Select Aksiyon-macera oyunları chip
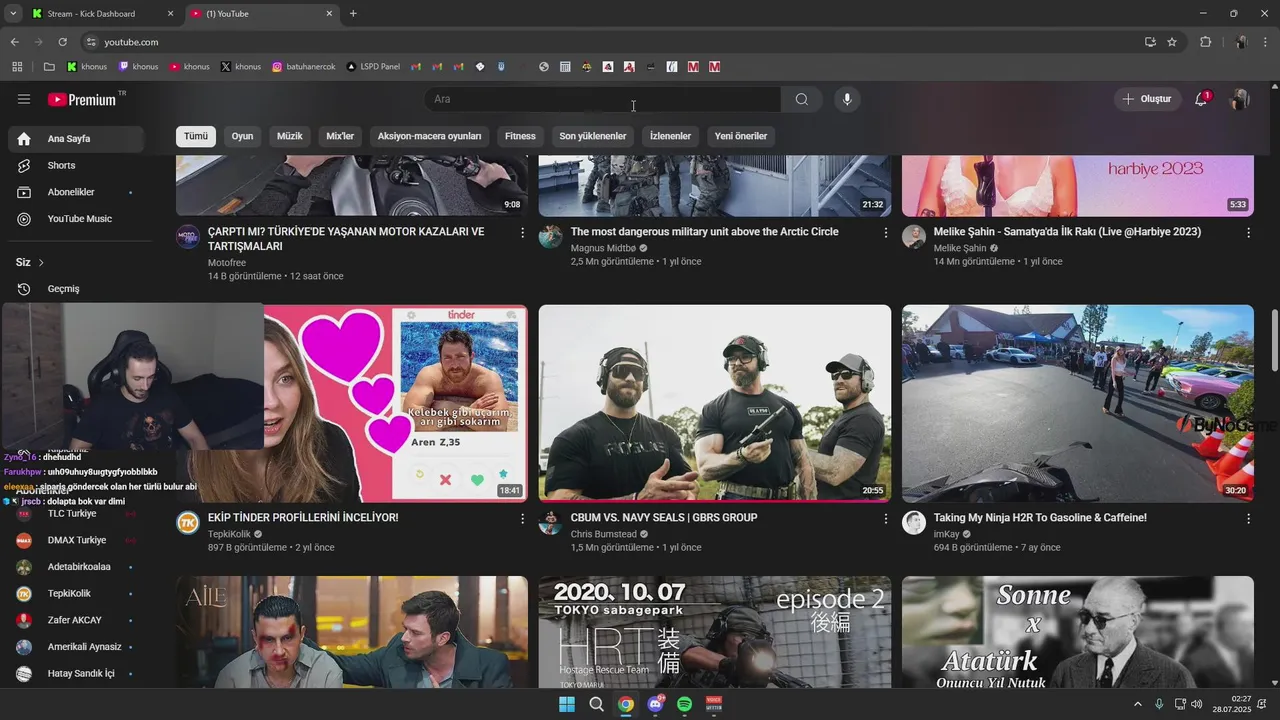 click(430, 136)
